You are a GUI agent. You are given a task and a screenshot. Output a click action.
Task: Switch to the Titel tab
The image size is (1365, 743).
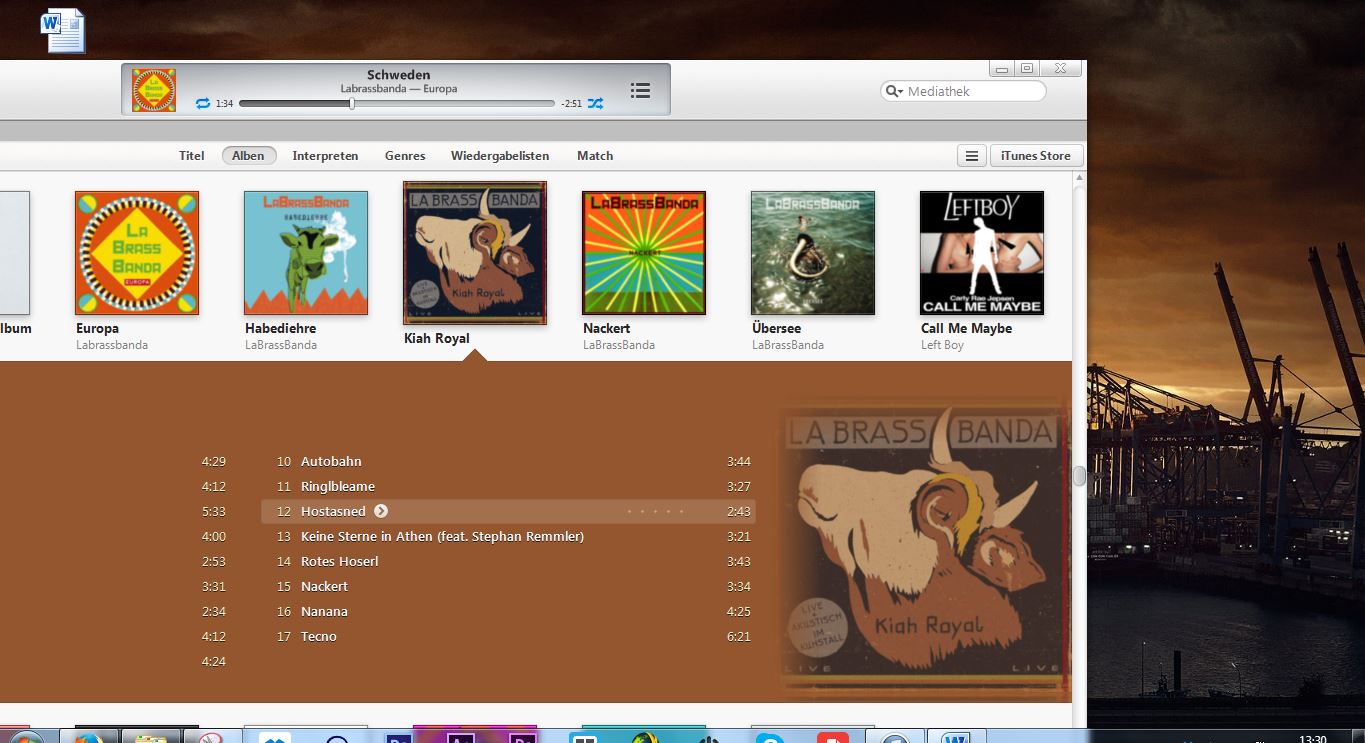[x=192, y=156]
